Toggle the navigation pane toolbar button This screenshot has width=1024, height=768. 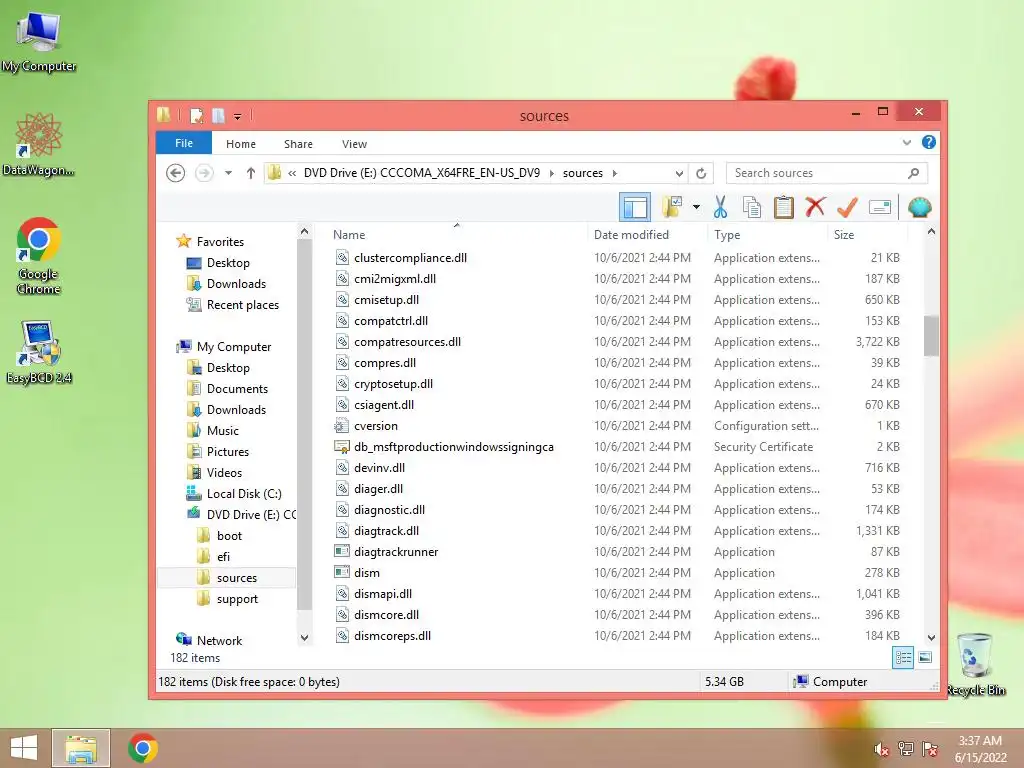pos(635,208)
